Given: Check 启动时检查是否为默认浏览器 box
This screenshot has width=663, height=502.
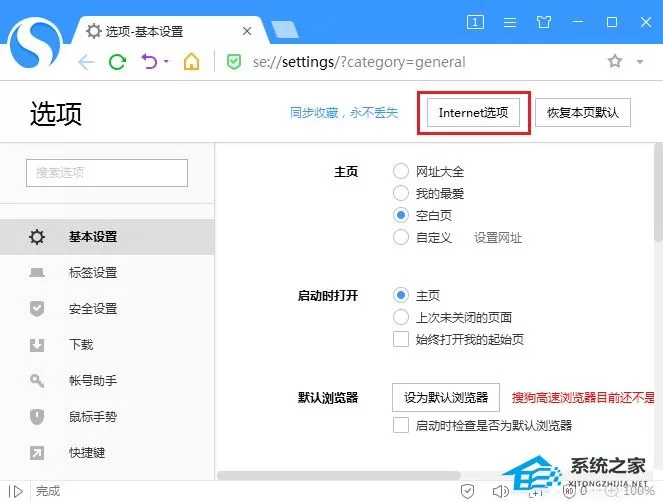Looking at the screenshot, I should (401, 425).
